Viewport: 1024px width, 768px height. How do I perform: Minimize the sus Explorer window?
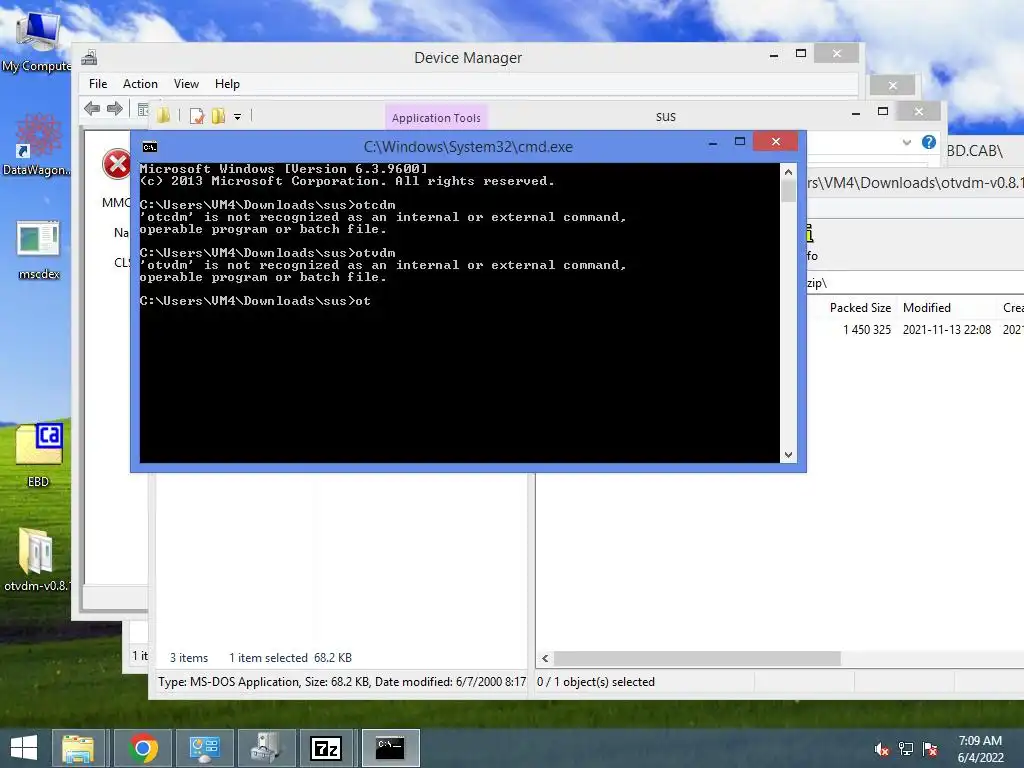tap(856, 112)
